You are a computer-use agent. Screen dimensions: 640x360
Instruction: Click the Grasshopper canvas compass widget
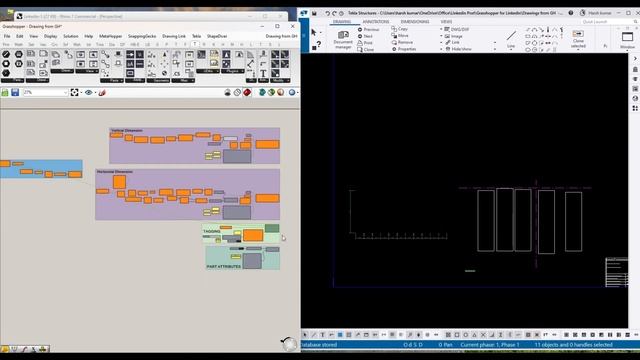pyautogui.click(x=289, y=344)
